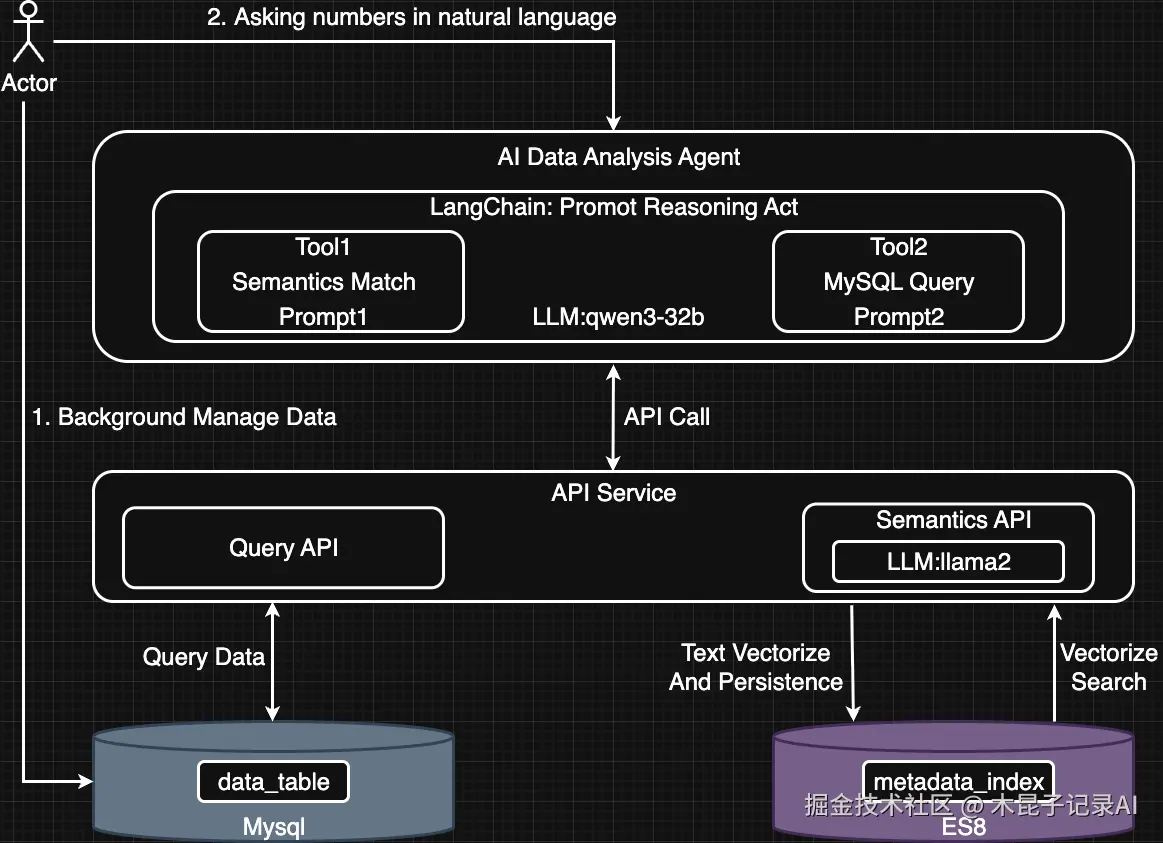Screen dimensions: 1163x843
Task: Click the 'LangChain: Promot Reasoning Act' heading
Action: point(613,207)
